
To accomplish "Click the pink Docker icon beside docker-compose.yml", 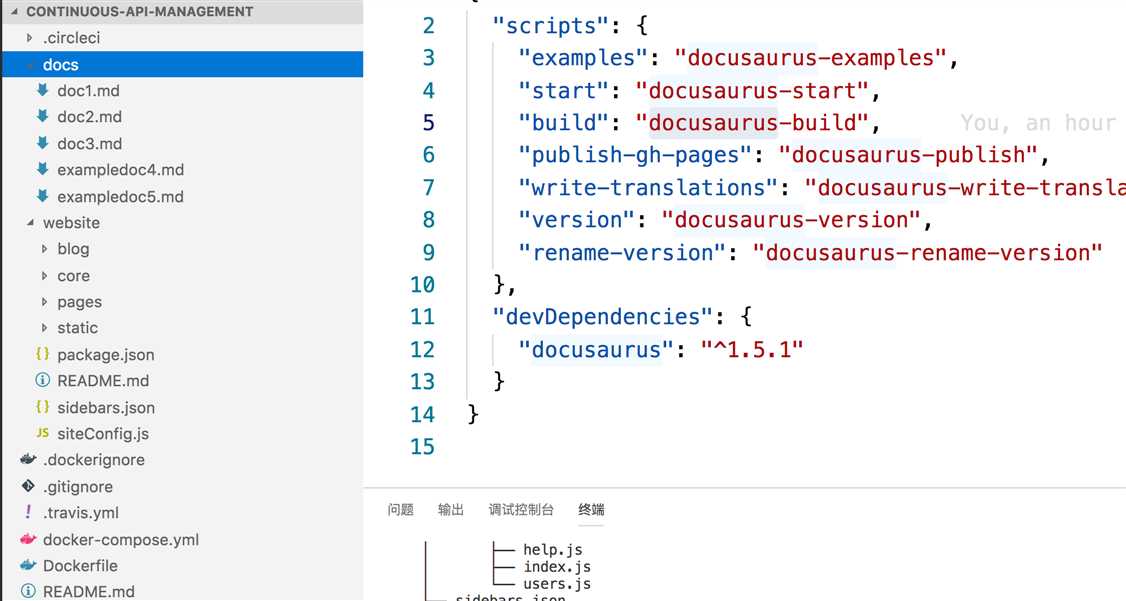I will 28,539.
